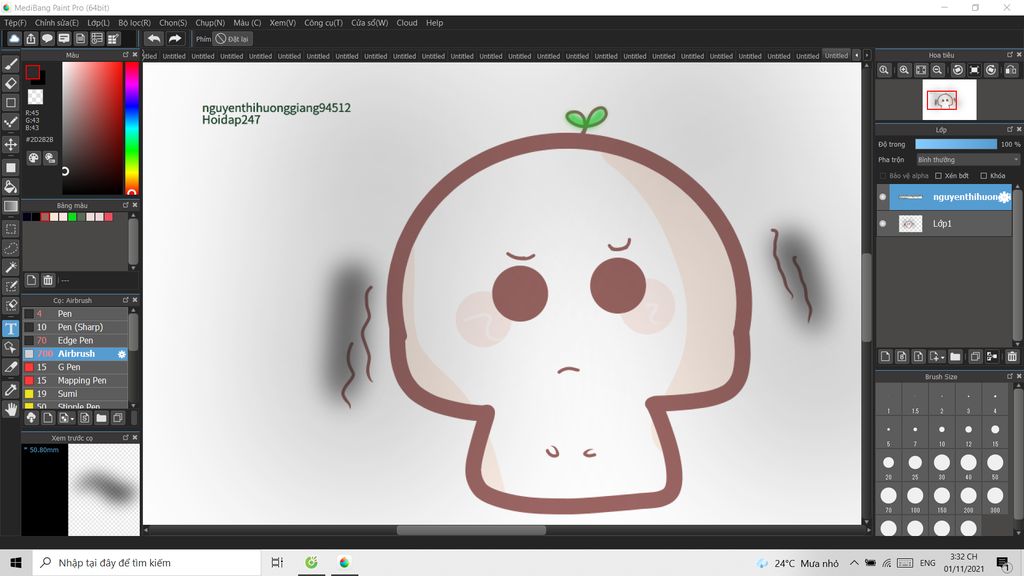Open the cloud icon in top toolbar
The image size is (1024, 576).
(x=14, y=39)
